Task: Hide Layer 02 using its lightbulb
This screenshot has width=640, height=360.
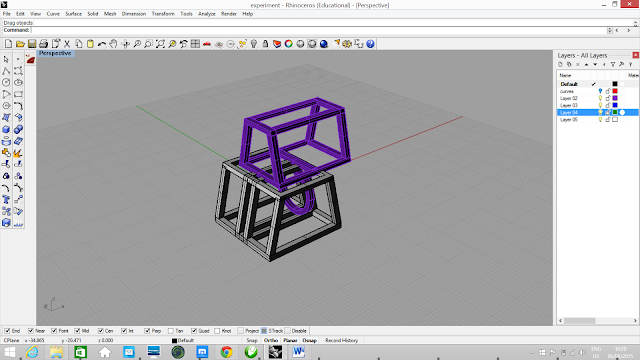Action: pyautogui.click(x=600, y=98)
